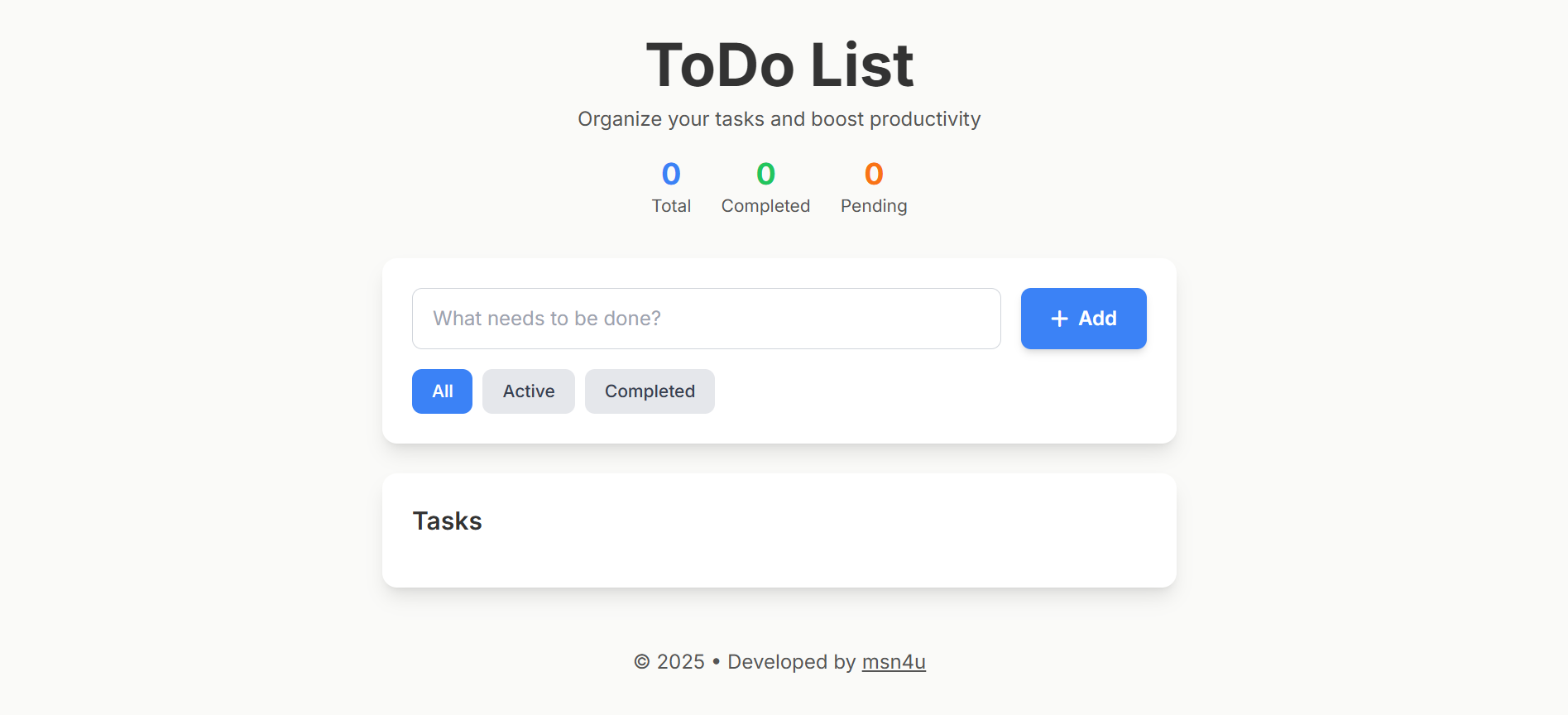Image resolution: width=1568 pixels, height=715 pixels.
Task: Select the Active filter tab
Action: [528, 391]
